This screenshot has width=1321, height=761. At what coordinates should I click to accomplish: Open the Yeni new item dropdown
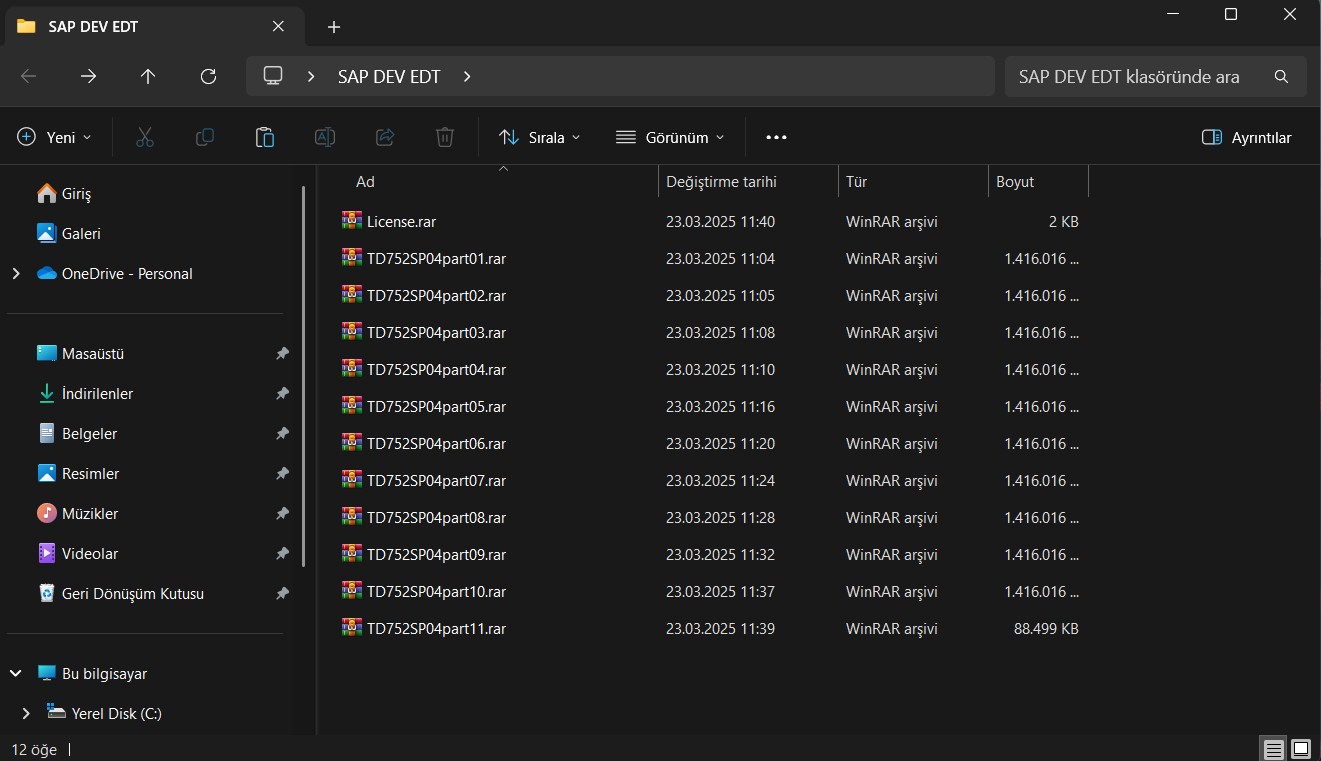pos(55,137)
